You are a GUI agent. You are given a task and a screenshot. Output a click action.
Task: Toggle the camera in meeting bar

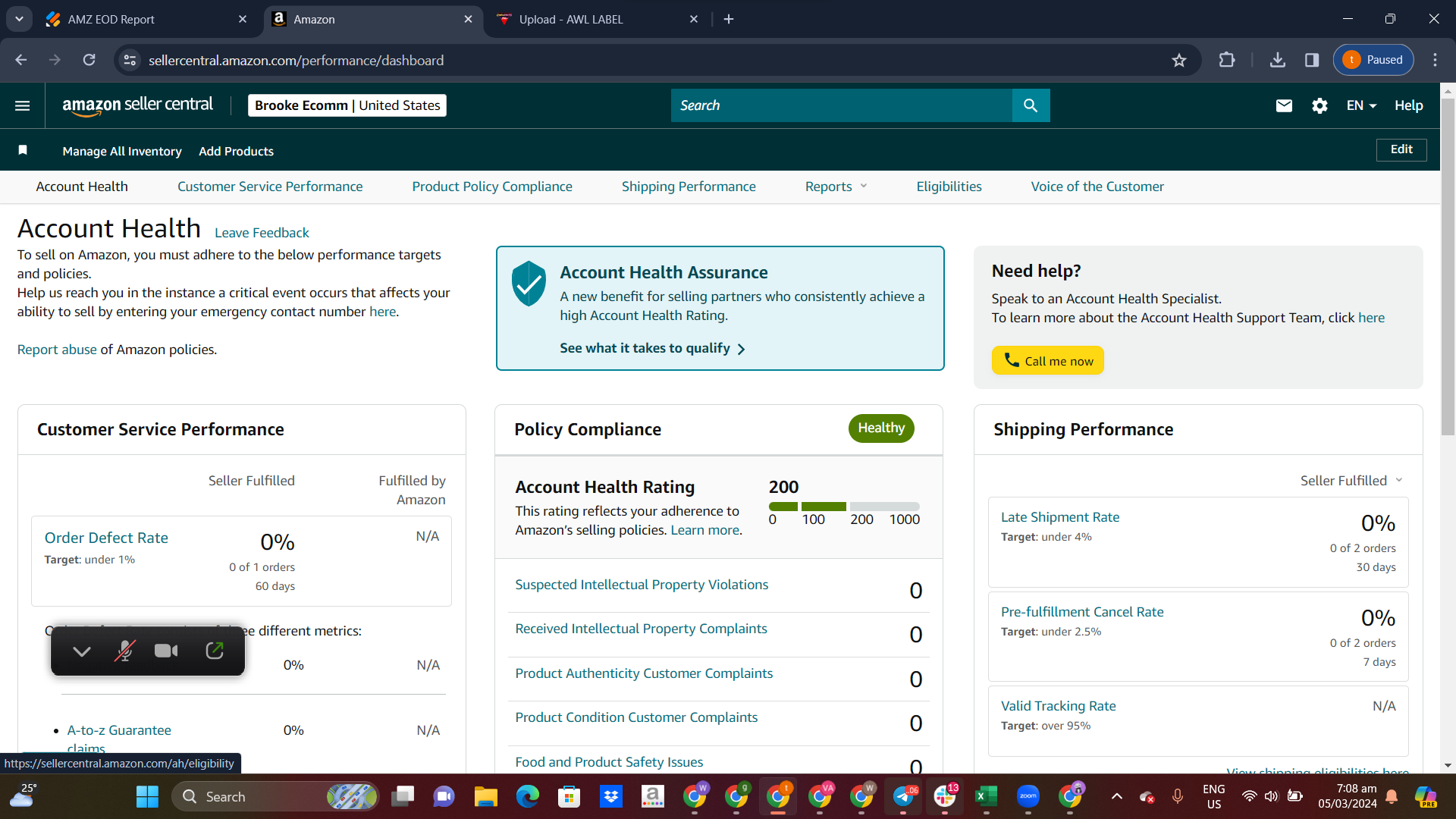tap(166, 651)
